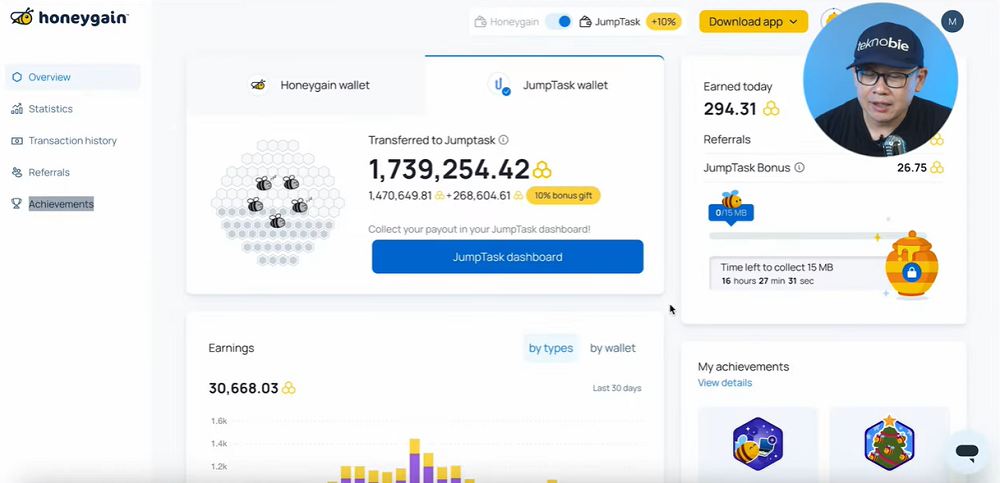
Task: Click the Christmas tree achievement badge
Action: click(x=889, y=442)
